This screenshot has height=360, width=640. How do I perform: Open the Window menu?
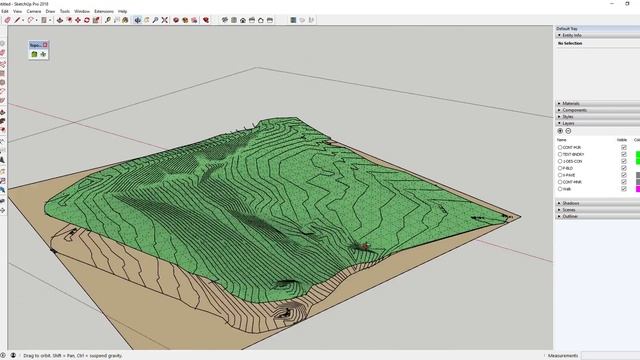pyautogui.click(x=82, y=11)
